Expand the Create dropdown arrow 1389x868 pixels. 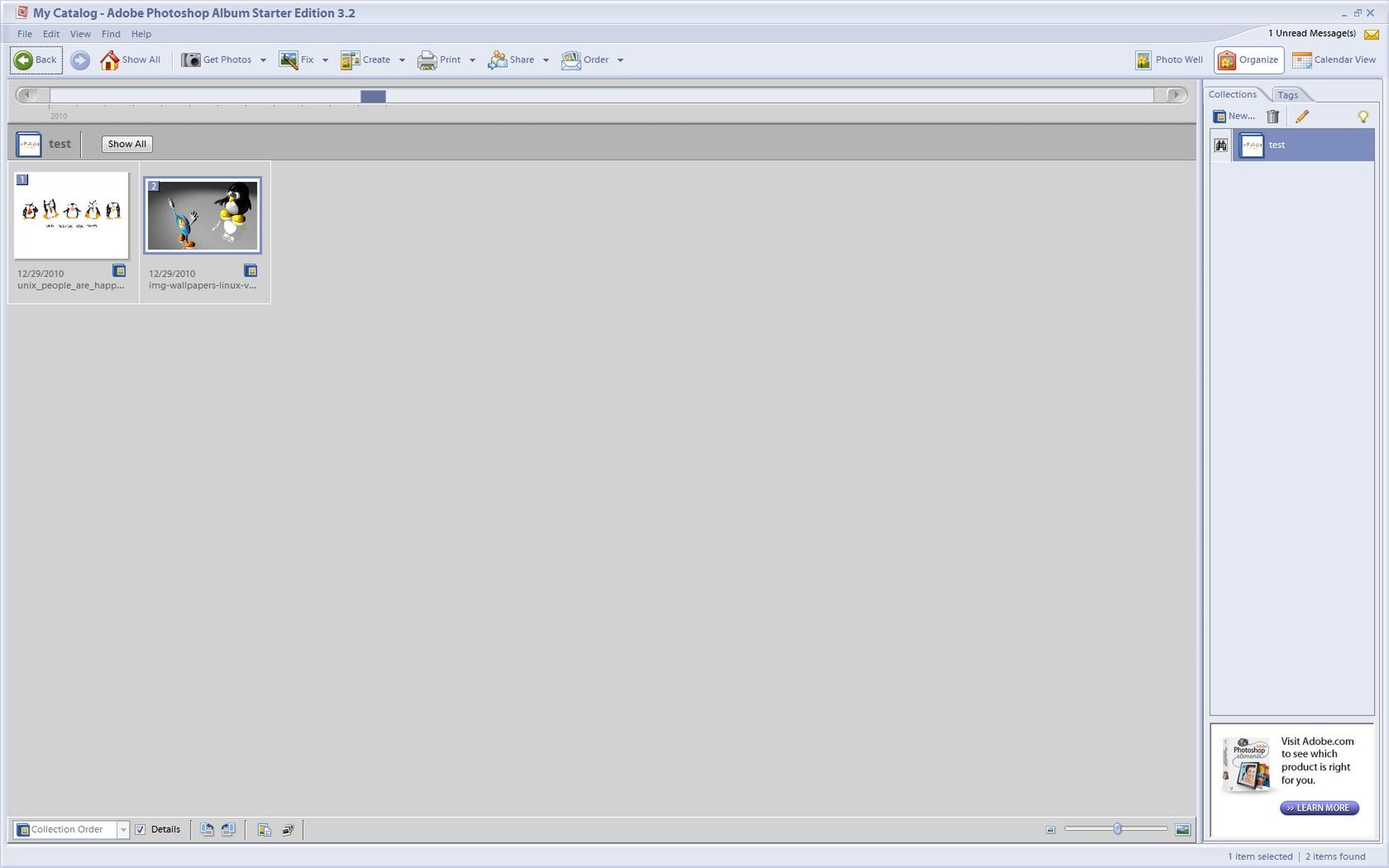point(402,60)
